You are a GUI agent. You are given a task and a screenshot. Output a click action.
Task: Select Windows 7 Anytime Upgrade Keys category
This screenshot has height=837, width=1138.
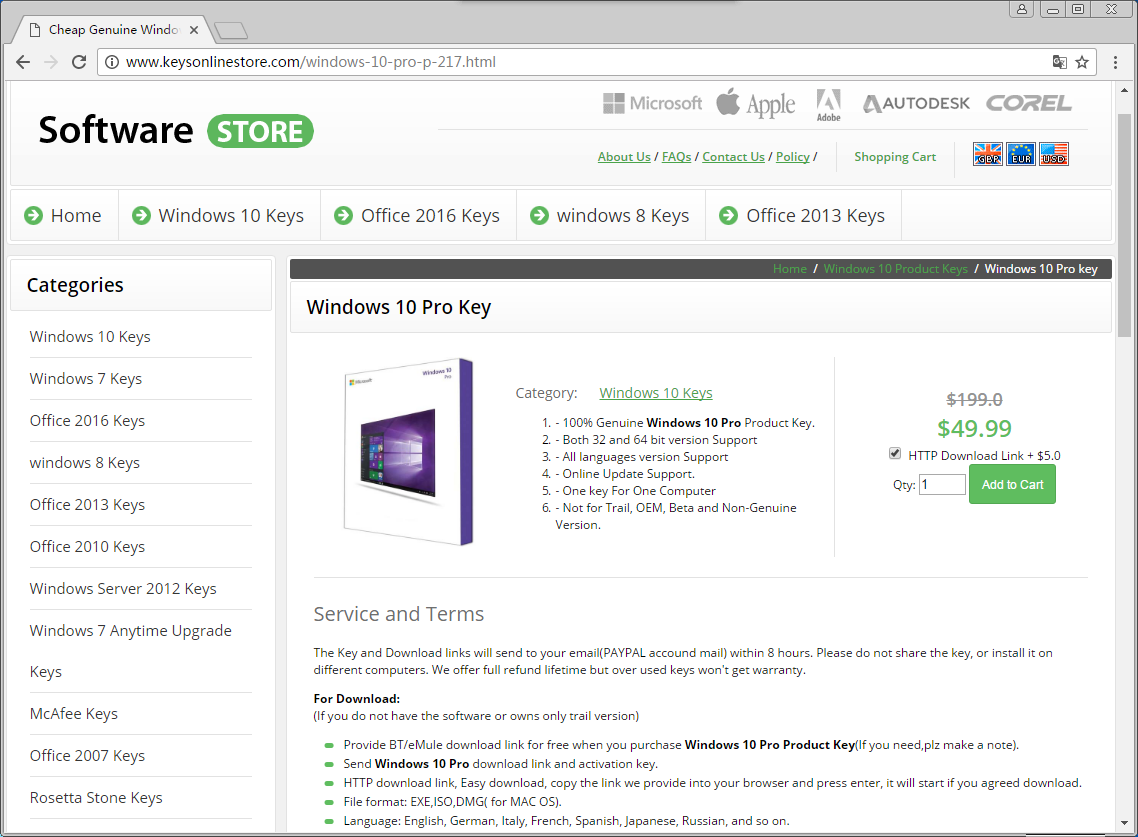[131, 651]
